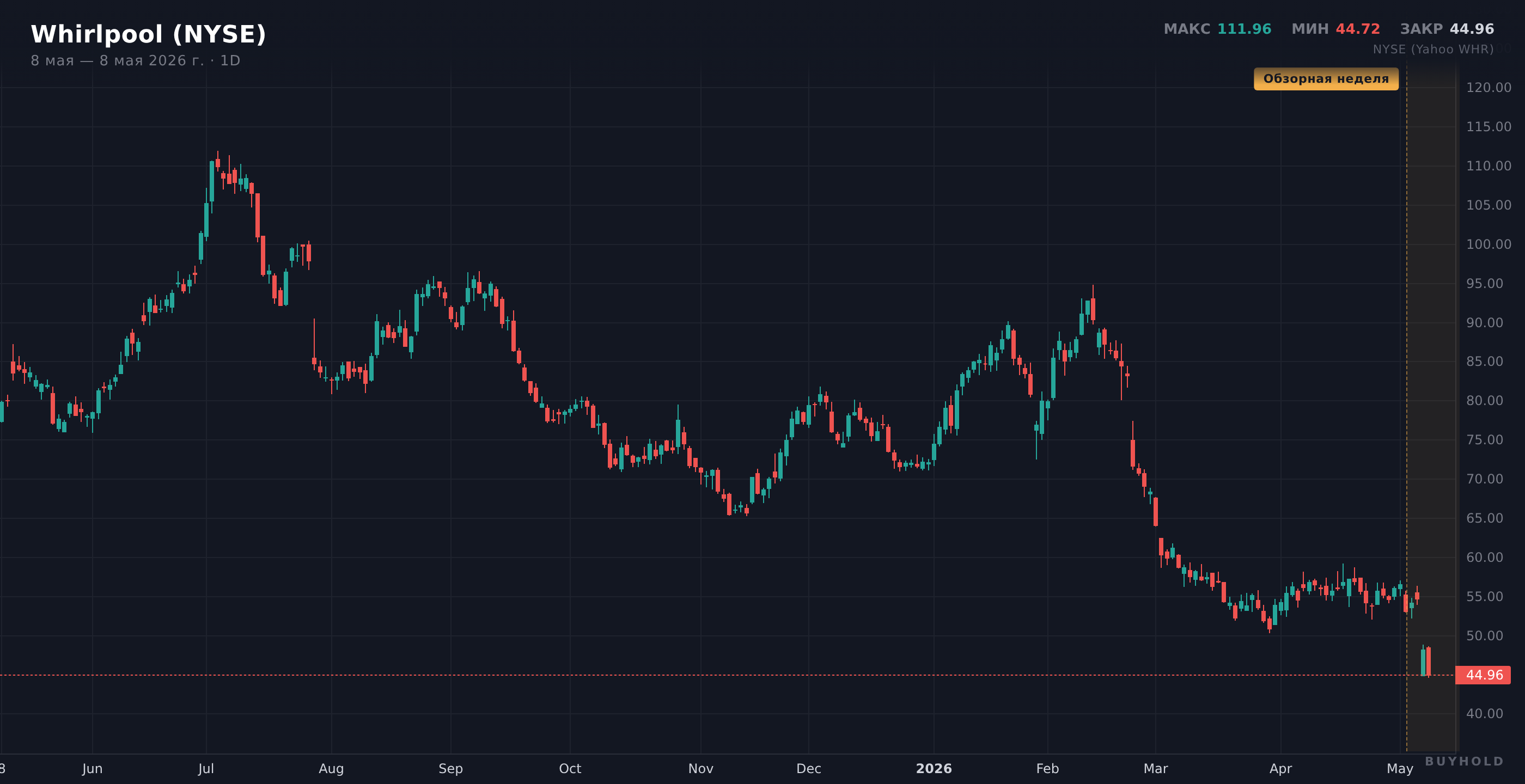Viewport: 1525px width, 784px height.
Task: Click the Jun label on the time axis
Action: coord(93,769)
